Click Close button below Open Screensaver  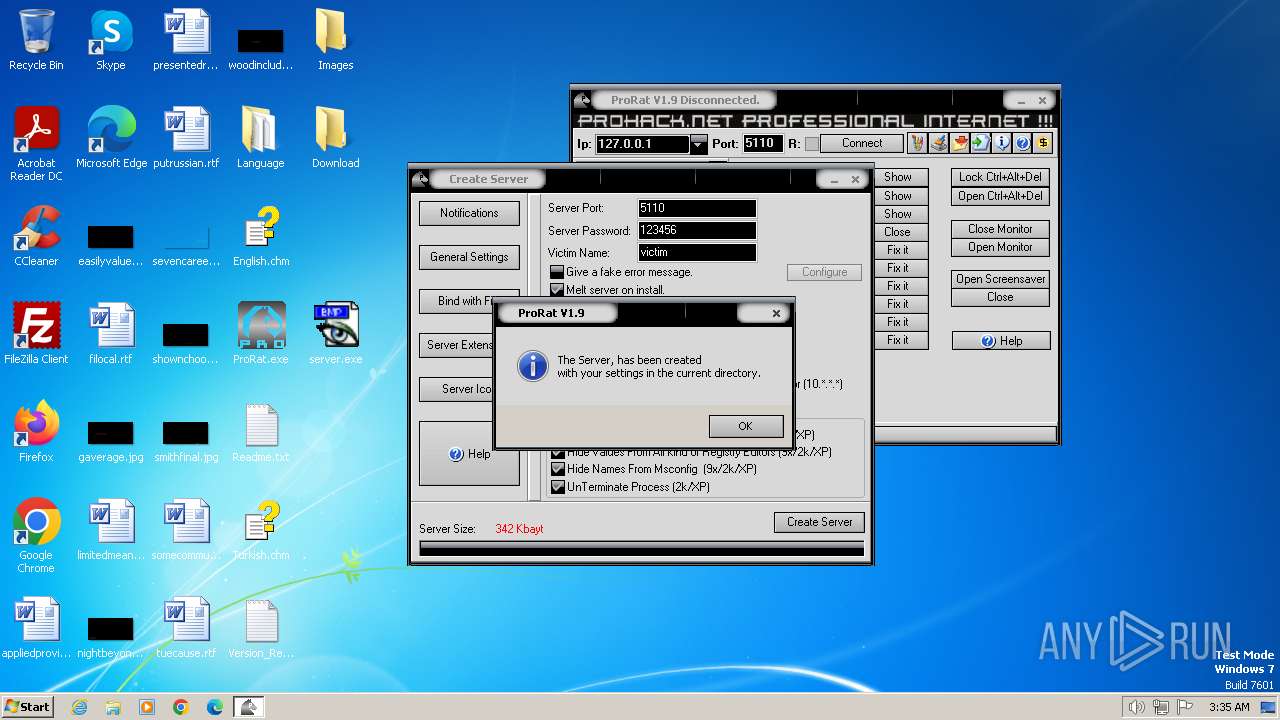[x=1000, y=297]
